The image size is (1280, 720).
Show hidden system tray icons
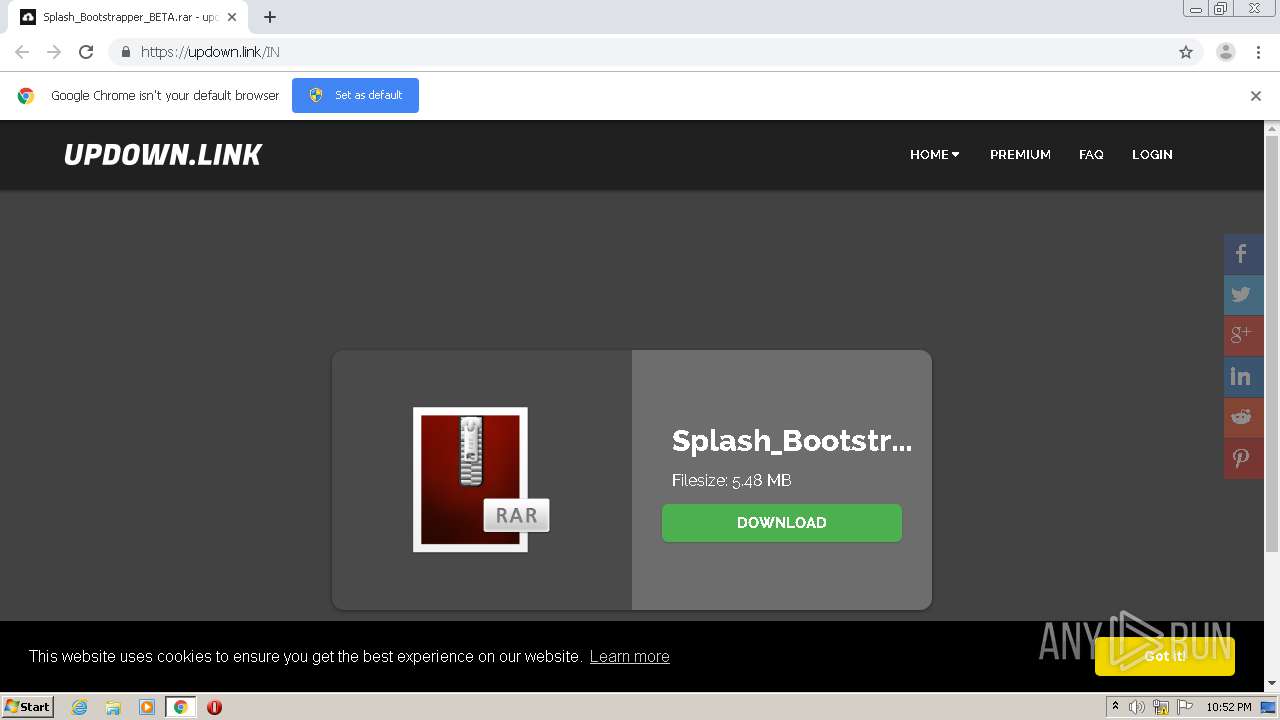pos(1115,707)
